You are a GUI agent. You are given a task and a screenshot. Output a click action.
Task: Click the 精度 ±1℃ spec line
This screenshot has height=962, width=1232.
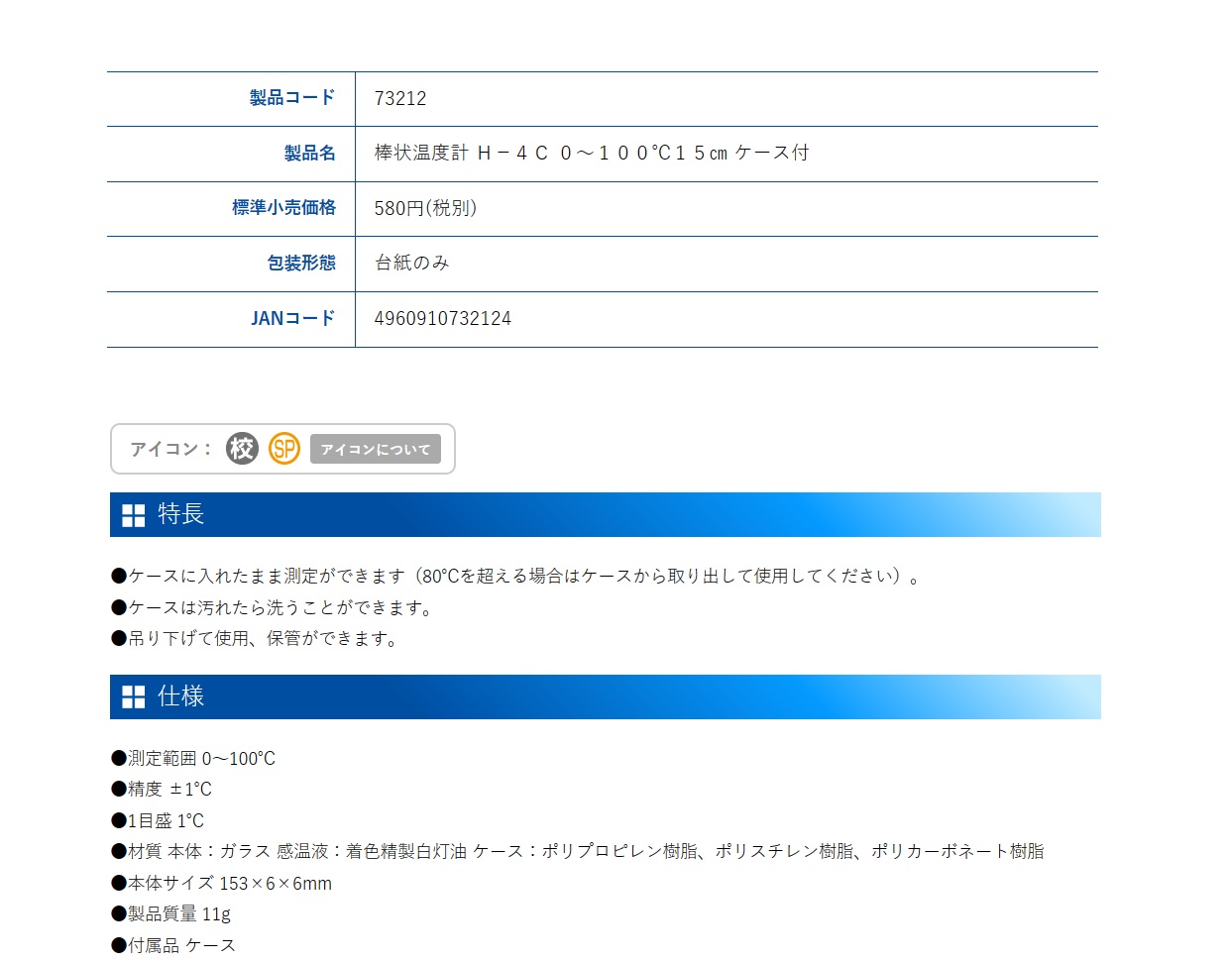[162, 790]
